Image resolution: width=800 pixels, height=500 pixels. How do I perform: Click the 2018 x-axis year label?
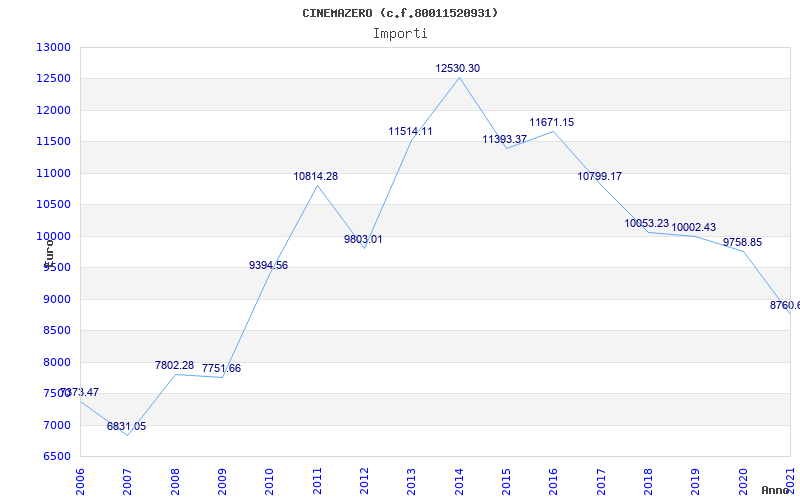point(648,482)
